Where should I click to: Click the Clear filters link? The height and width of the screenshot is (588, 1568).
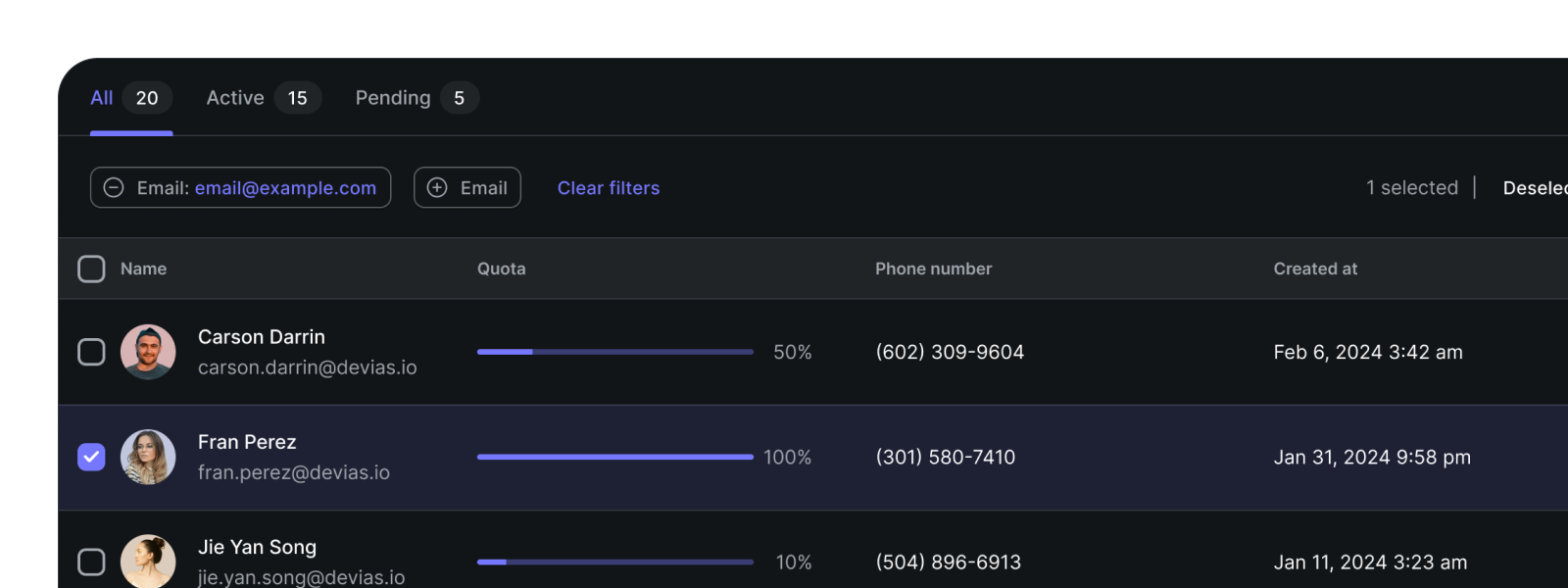608,188
